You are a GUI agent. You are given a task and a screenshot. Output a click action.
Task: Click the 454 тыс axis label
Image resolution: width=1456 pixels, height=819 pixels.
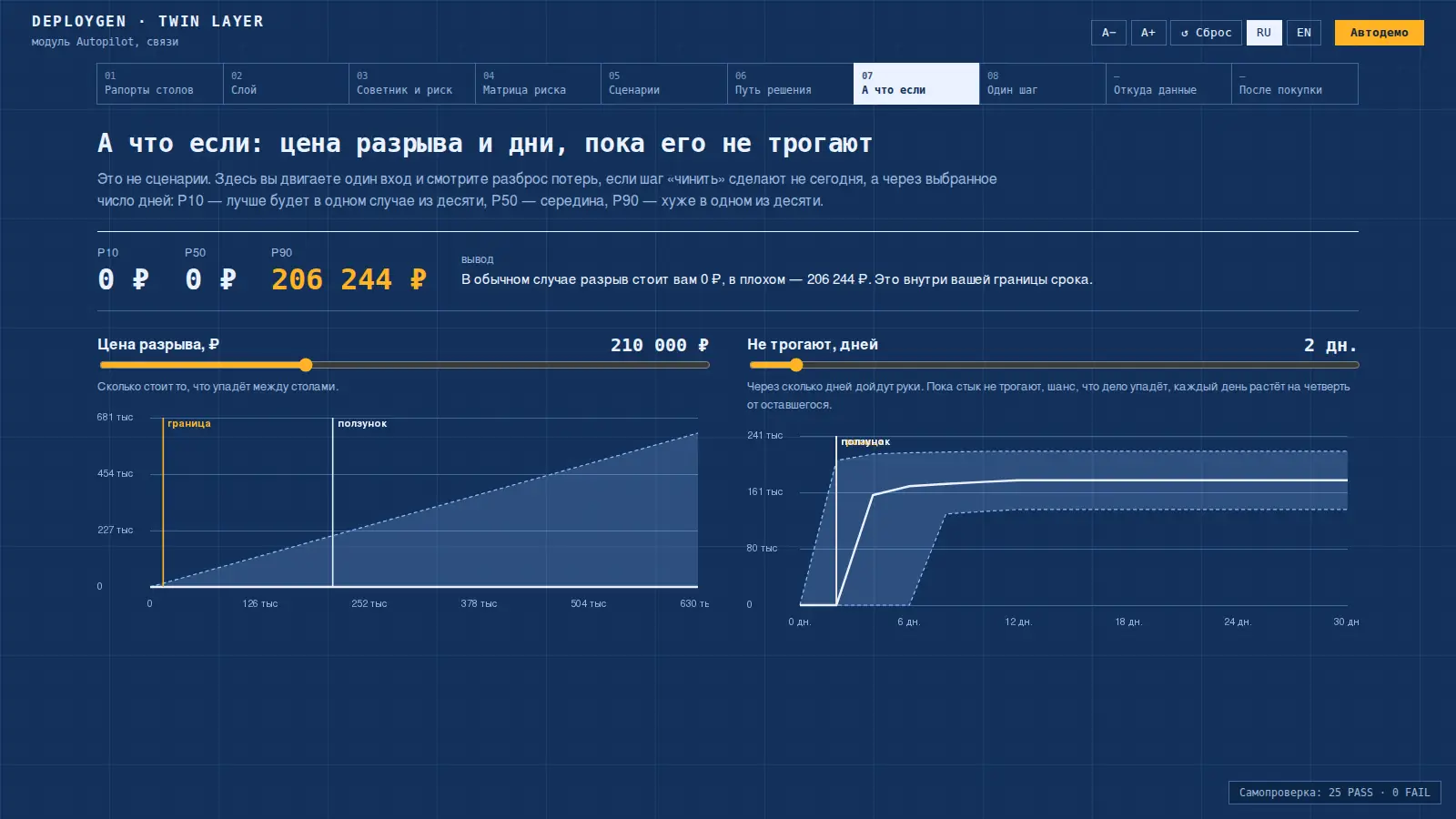click(116, 474)
